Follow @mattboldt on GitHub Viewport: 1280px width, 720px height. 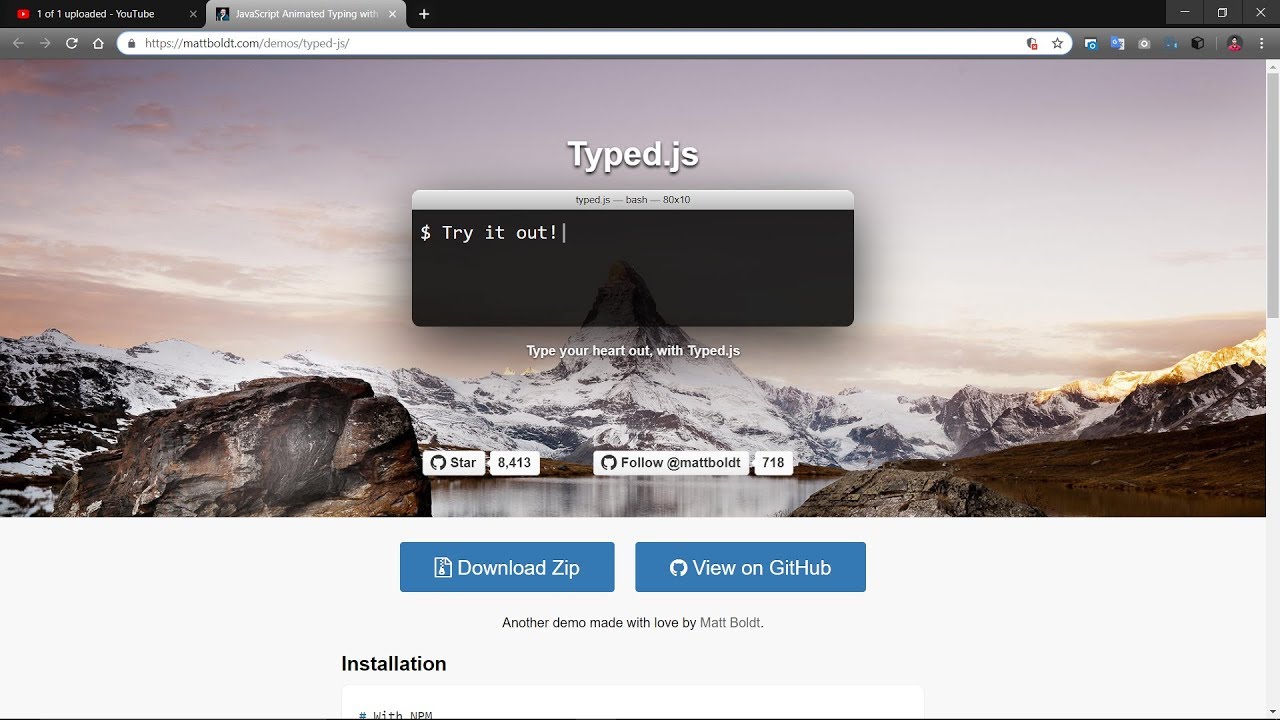tap(671, 463)
